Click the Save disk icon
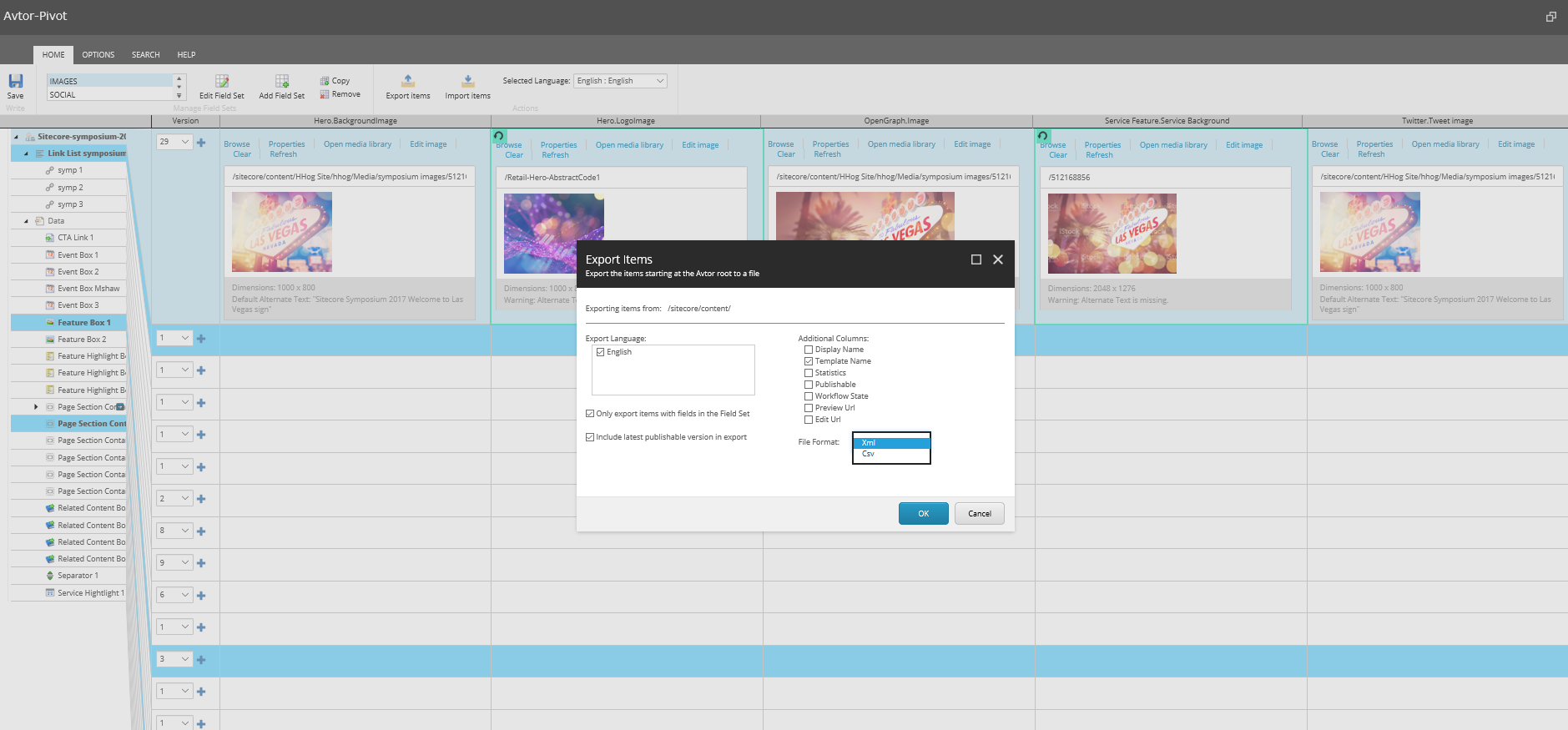Image resolution: width=1568 pixels, height=730 pixels. coord(15,82)
